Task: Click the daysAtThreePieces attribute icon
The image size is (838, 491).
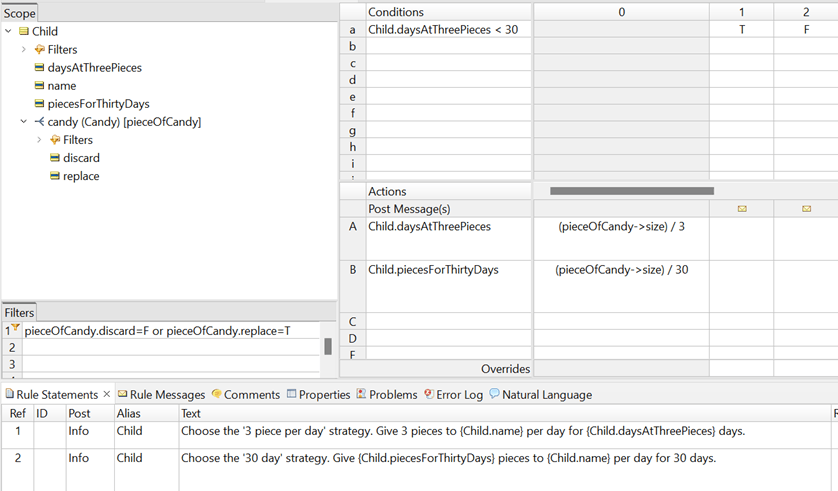Action: 39,68
